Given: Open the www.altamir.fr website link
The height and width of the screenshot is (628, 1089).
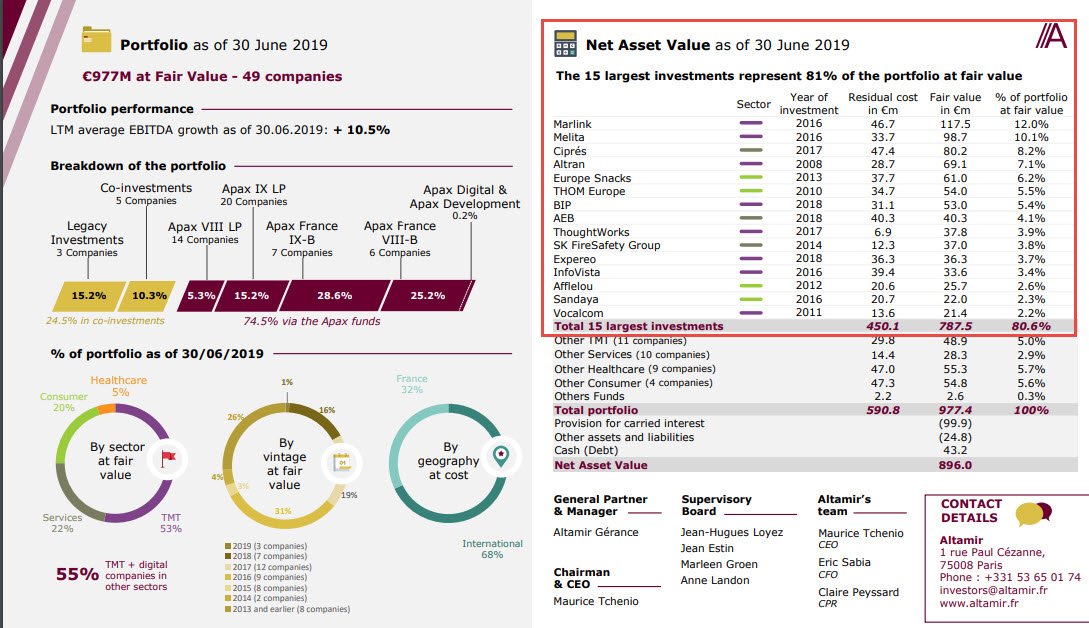Looking at the screenshot, I should coord(979,603).
